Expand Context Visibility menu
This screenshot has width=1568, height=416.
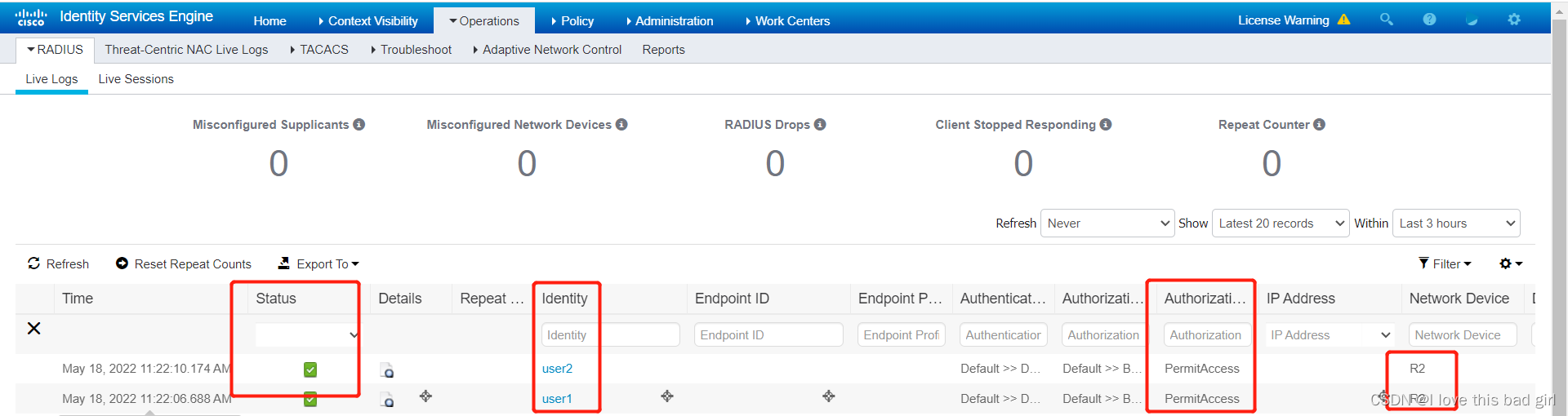pos(367,20)
